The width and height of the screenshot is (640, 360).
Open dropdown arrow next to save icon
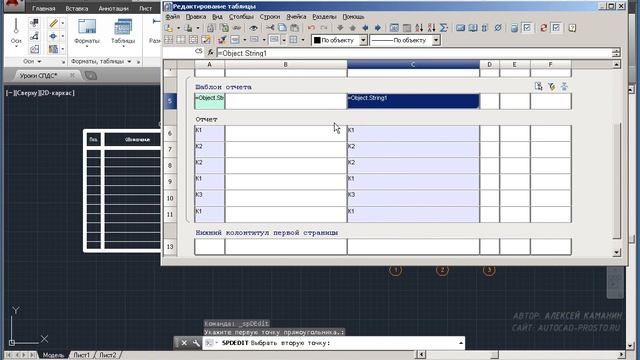[198, 28]
